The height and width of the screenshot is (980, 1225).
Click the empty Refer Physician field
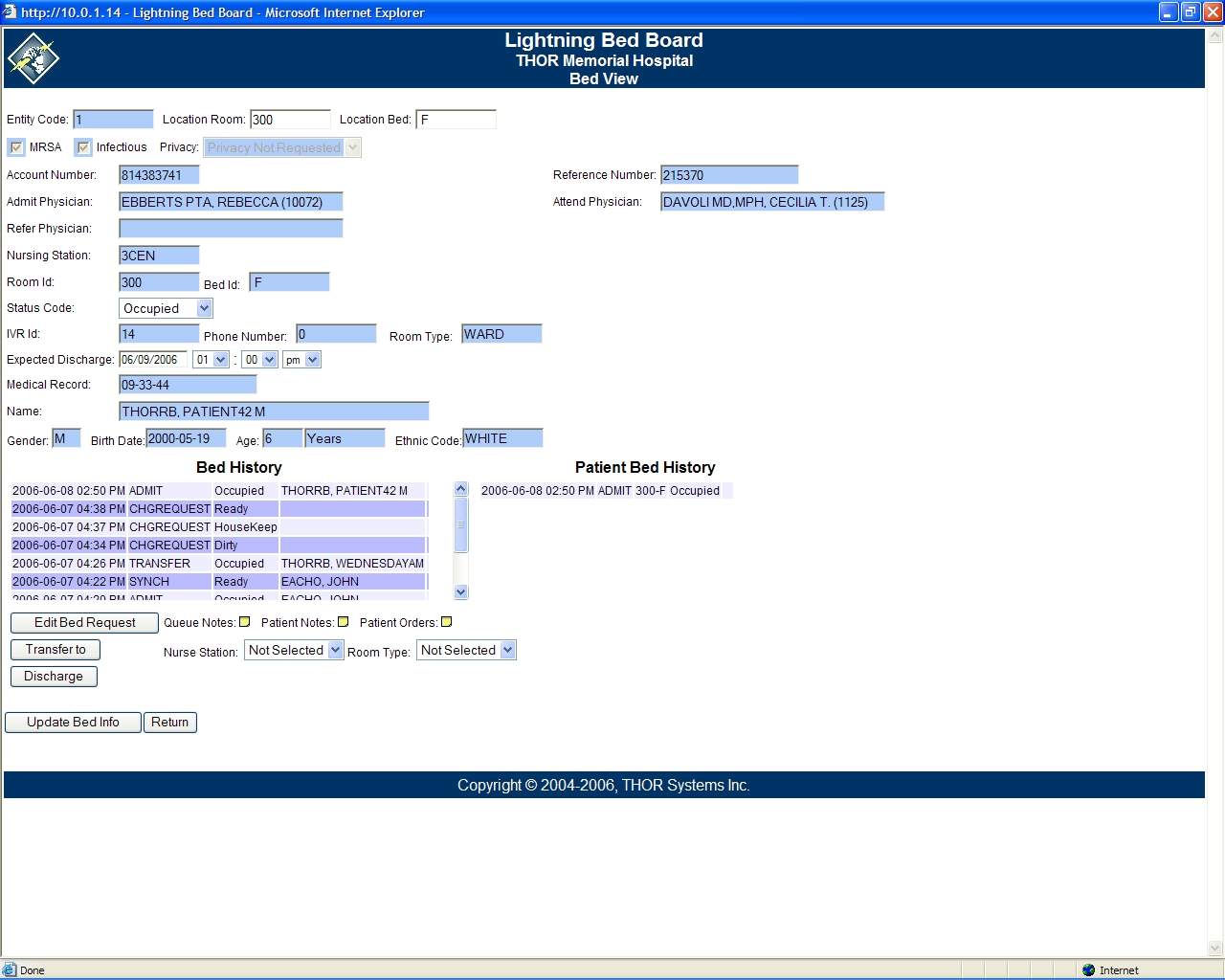(231, 229)
